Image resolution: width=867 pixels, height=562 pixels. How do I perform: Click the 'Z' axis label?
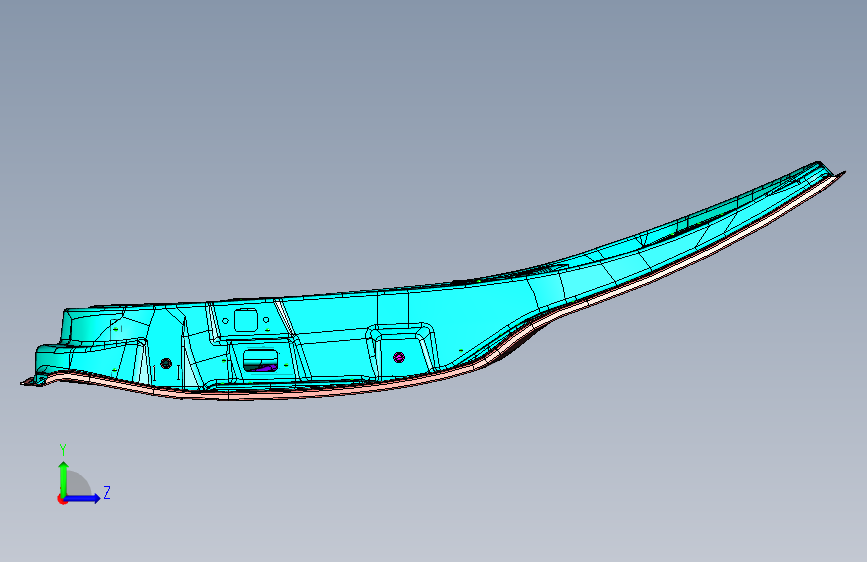pyautogui.click(x=107, y=492)
